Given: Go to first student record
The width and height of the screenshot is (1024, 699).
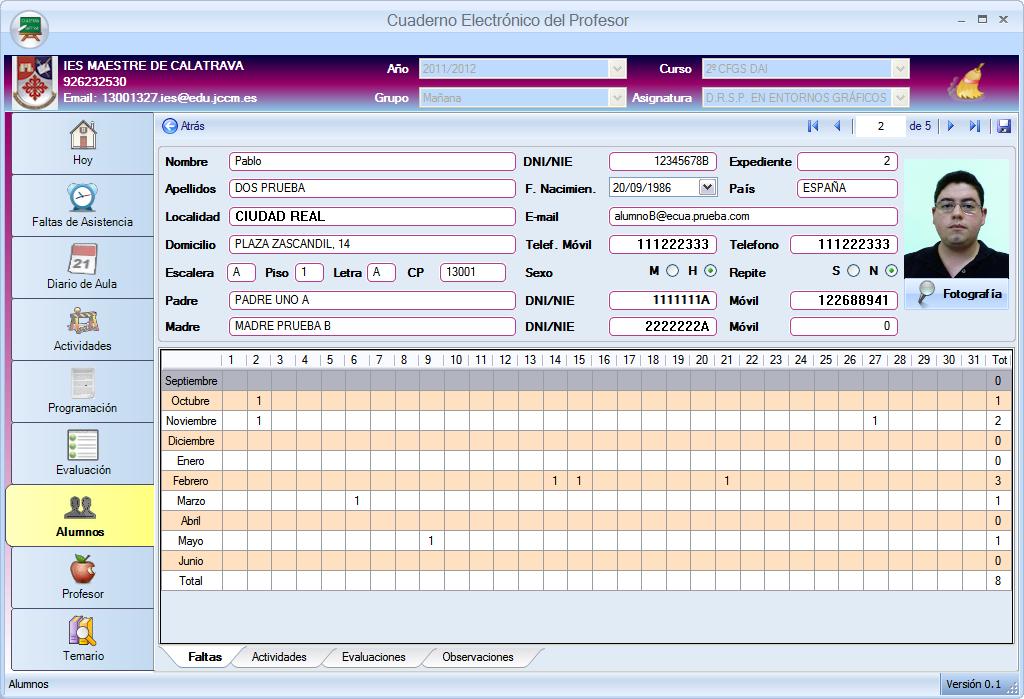Looking at the screenshot, I should coord(813,126).
